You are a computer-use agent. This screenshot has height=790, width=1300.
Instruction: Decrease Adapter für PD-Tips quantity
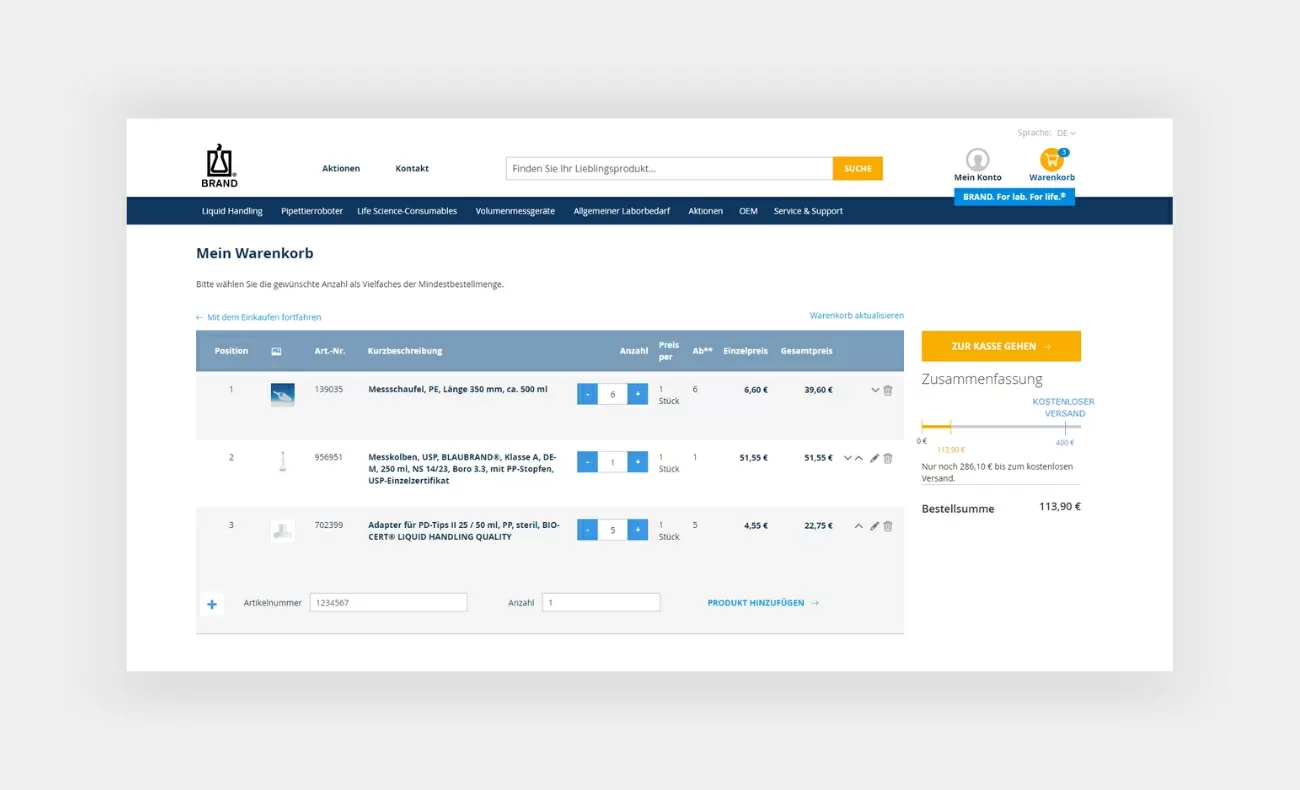(587, 530)
